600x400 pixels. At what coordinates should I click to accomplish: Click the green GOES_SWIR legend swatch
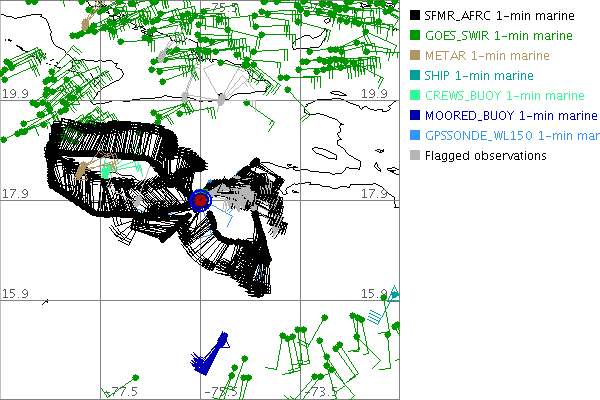tap(415, 36)
